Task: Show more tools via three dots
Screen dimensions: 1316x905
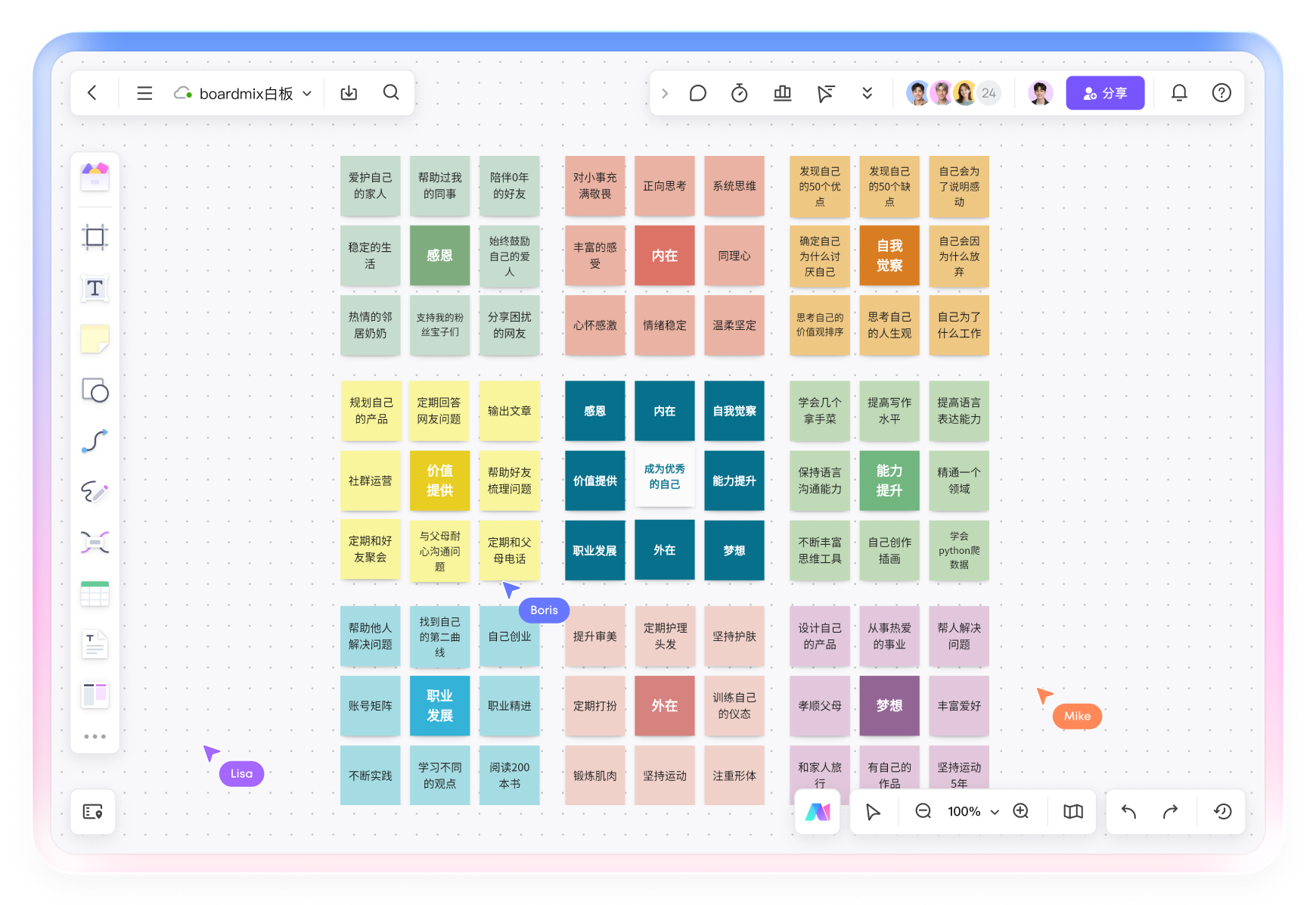Action: [x=95, y=736]
